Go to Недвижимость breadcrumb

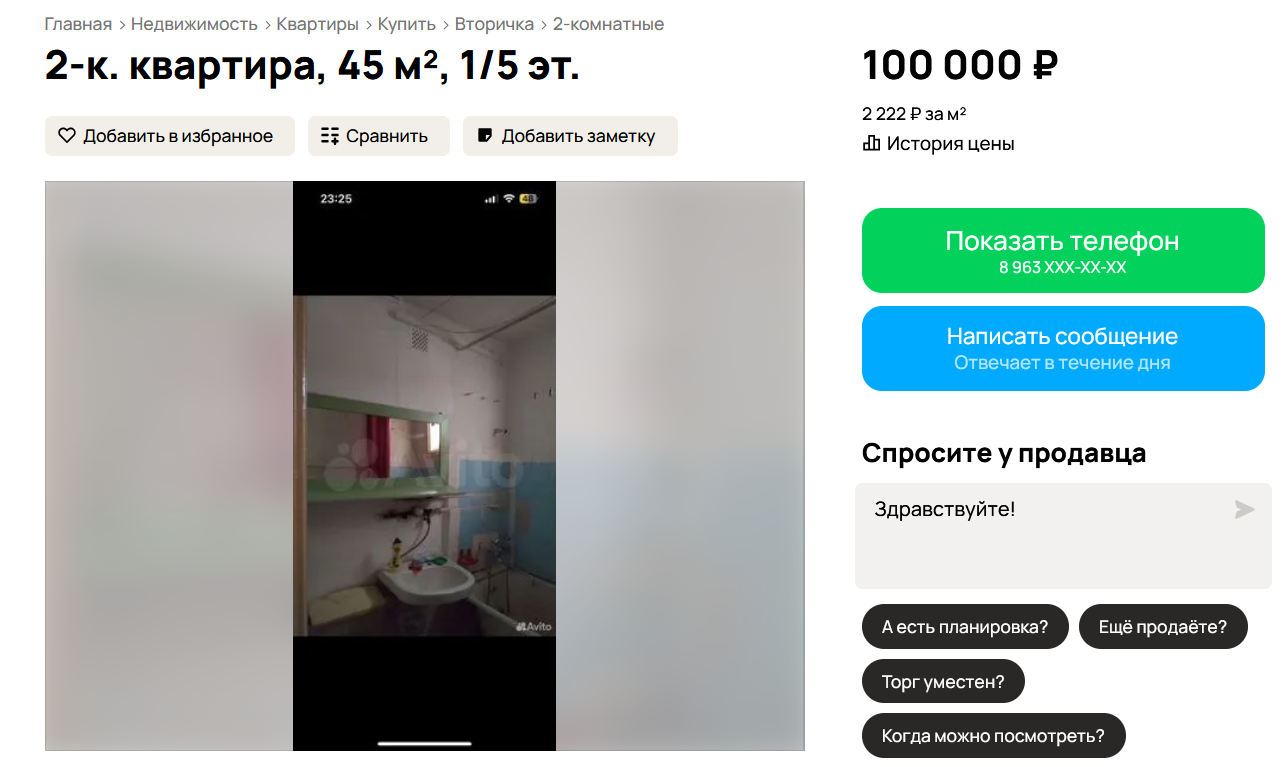point(194,24)
